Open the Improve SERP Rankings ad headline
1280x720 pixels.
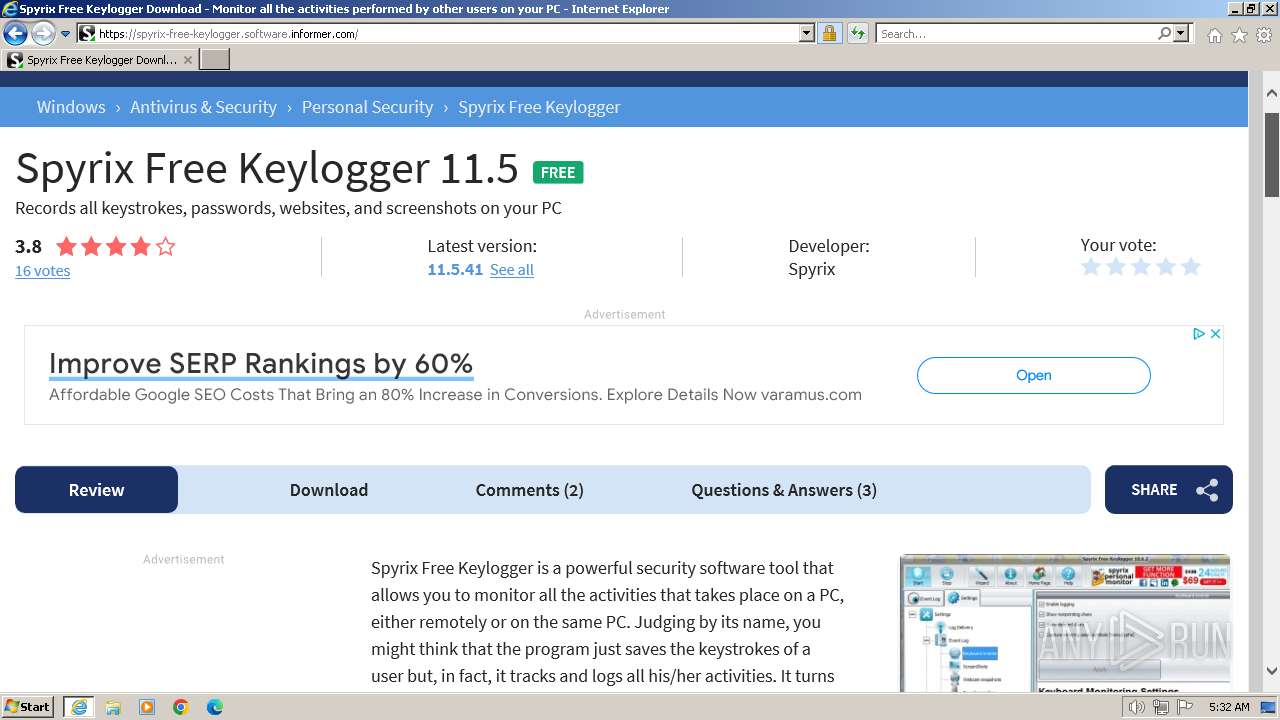tap(260, 363)
